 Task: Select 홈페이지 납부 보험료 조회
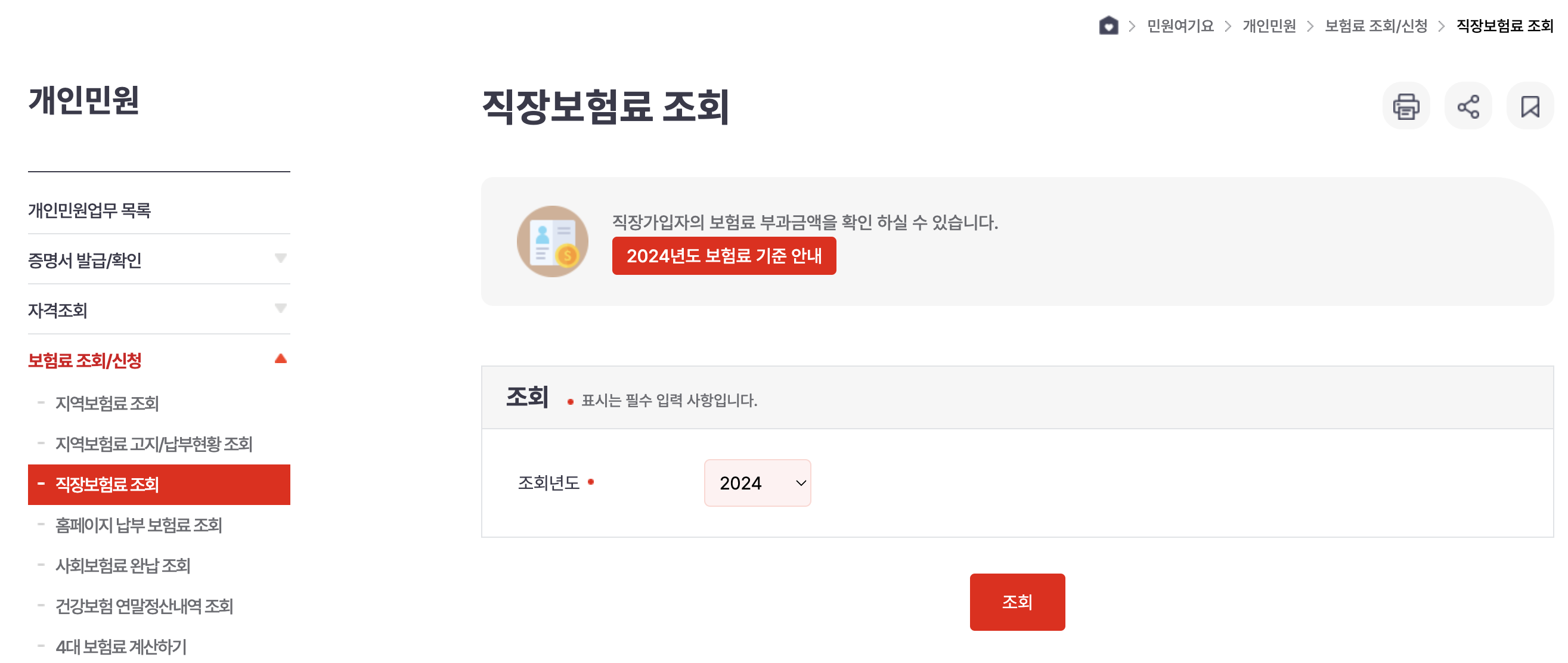tap(139, 525)
